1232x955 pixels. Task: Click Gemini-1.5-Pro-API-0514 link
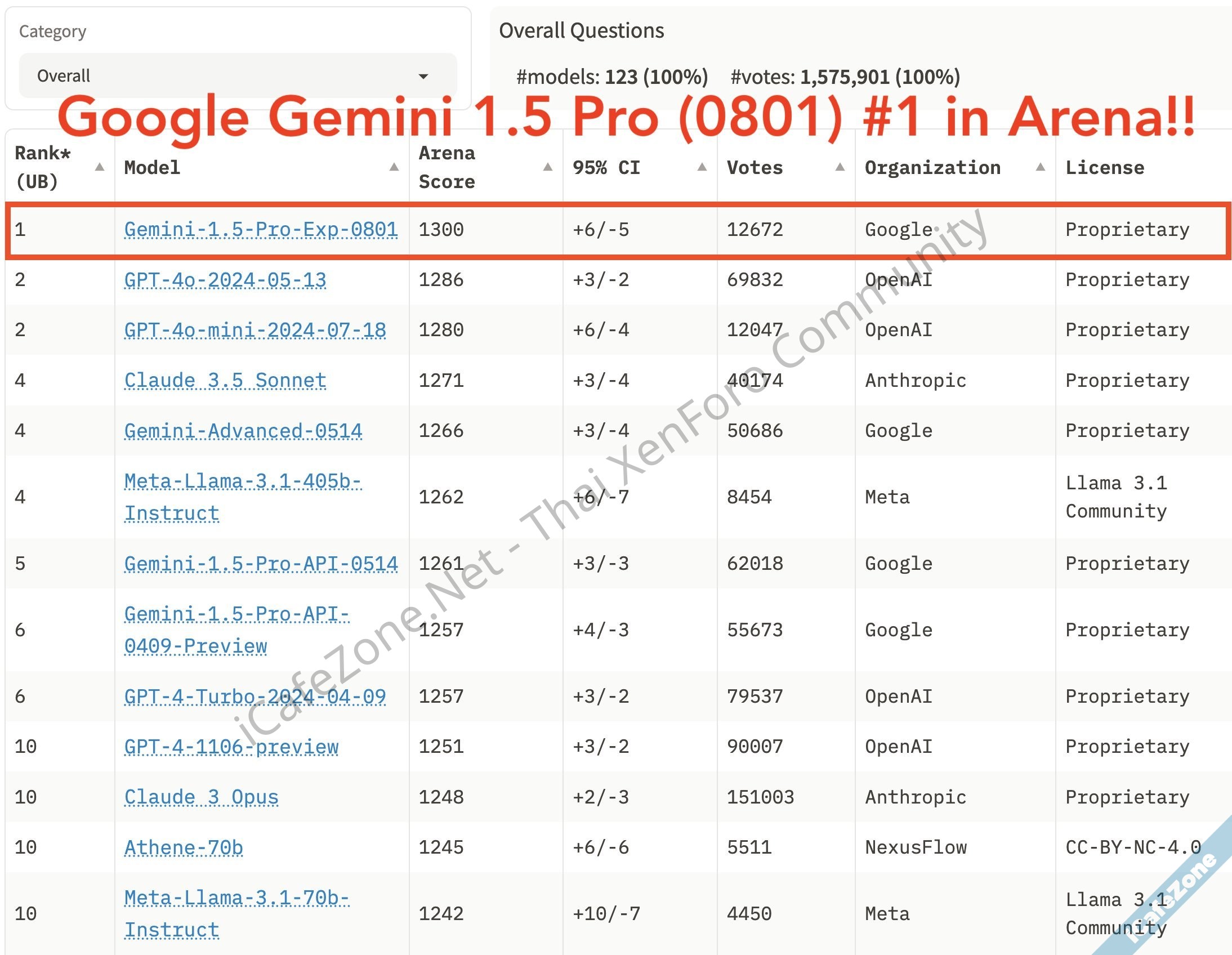point(261,564)
